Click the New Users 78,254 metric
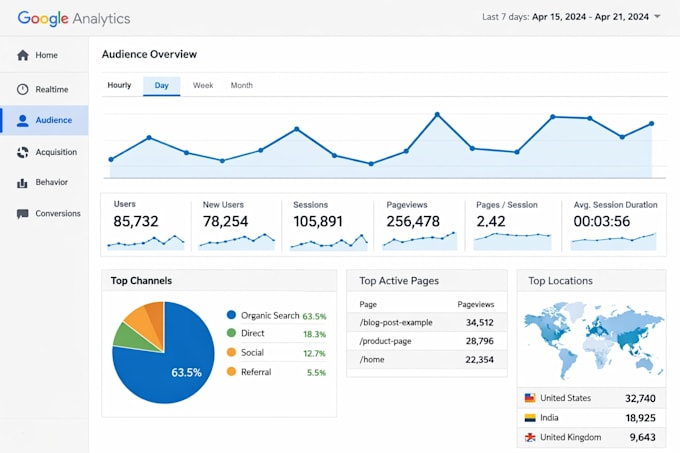680x453 pixels. tap(236, 225)
